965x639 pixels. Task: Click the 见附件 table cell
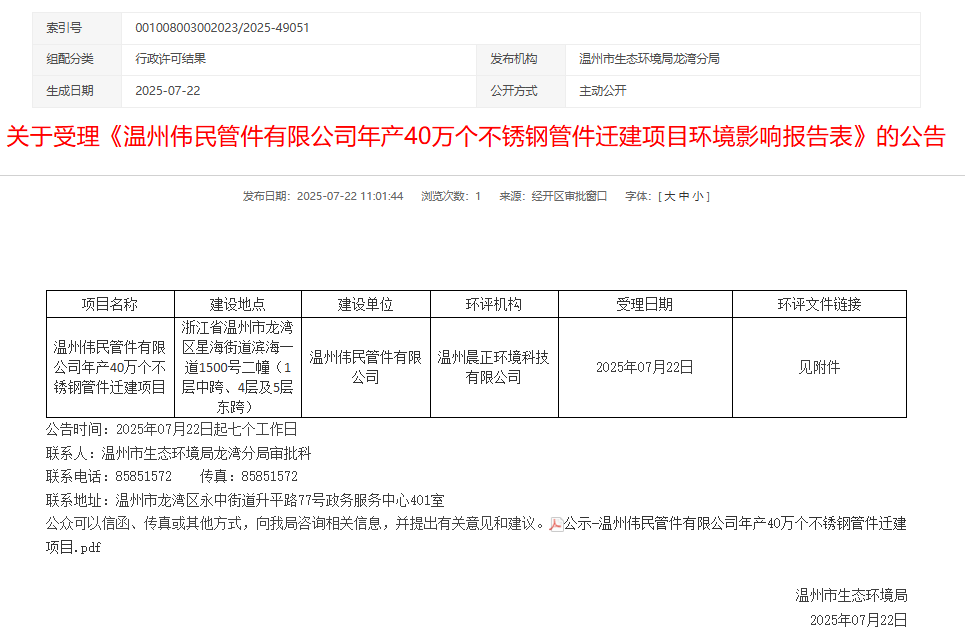[819, 368]
